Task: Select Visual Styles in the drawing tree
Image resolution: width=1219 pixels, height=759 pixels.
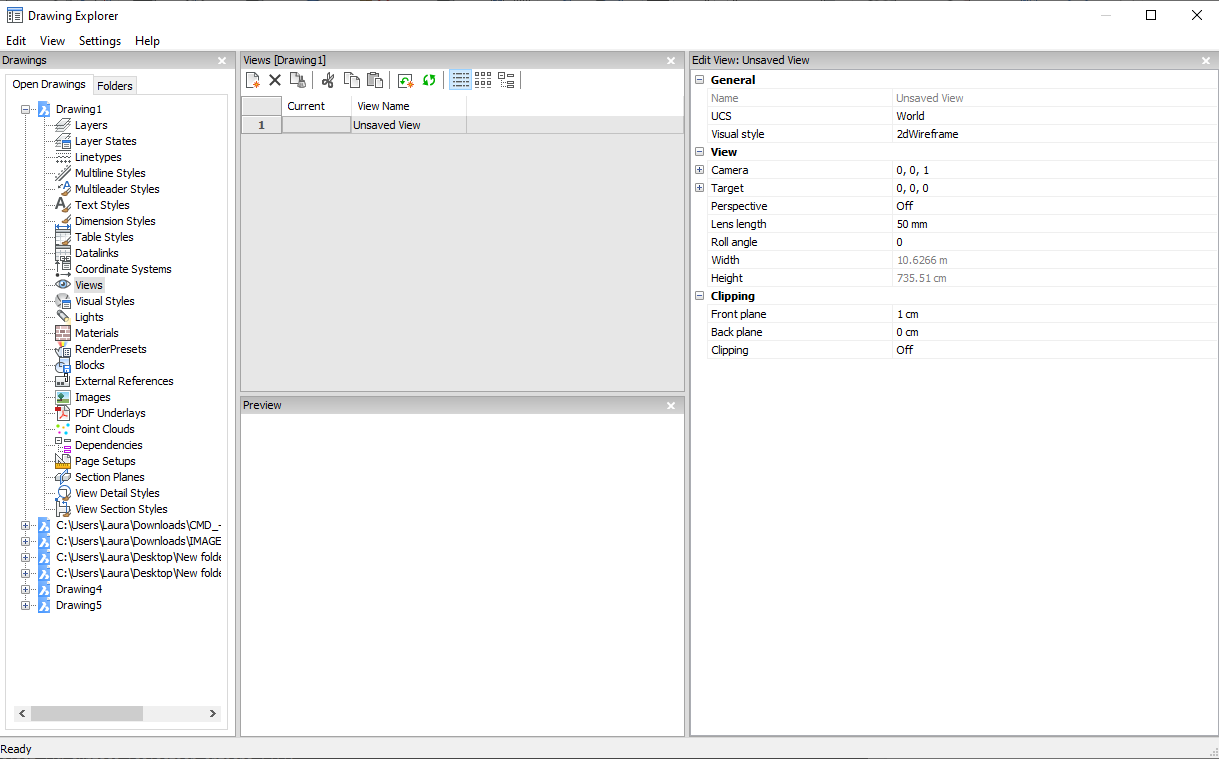Action: pos(104,301)
